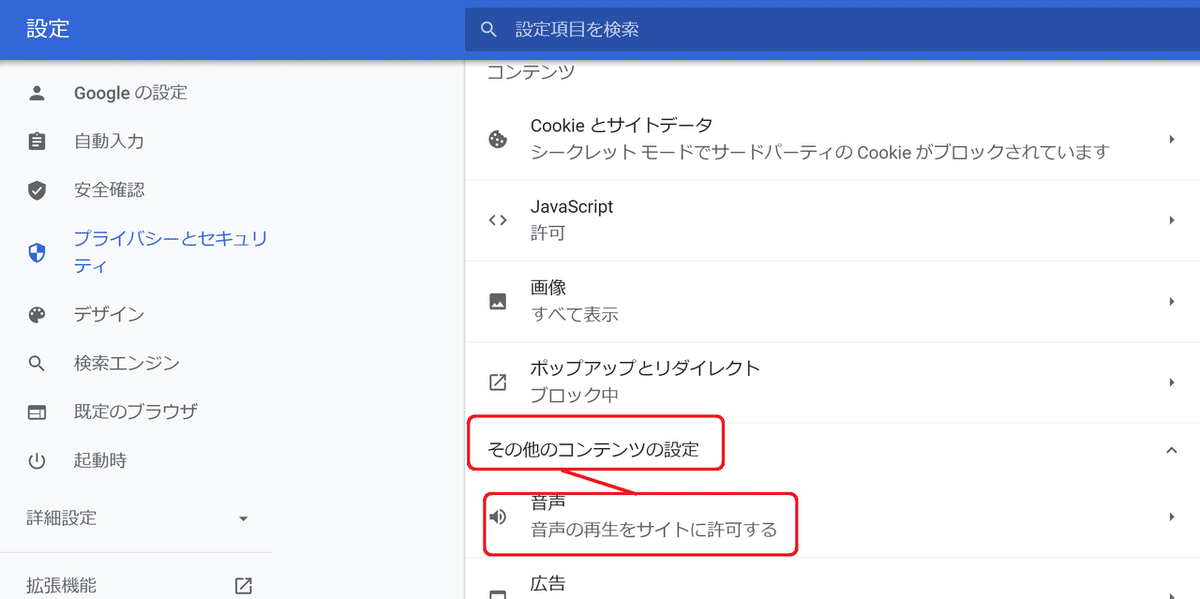Click the power icon beside 起動時
Viewport: 1200px width, 599px height.
tap(37, 460)
